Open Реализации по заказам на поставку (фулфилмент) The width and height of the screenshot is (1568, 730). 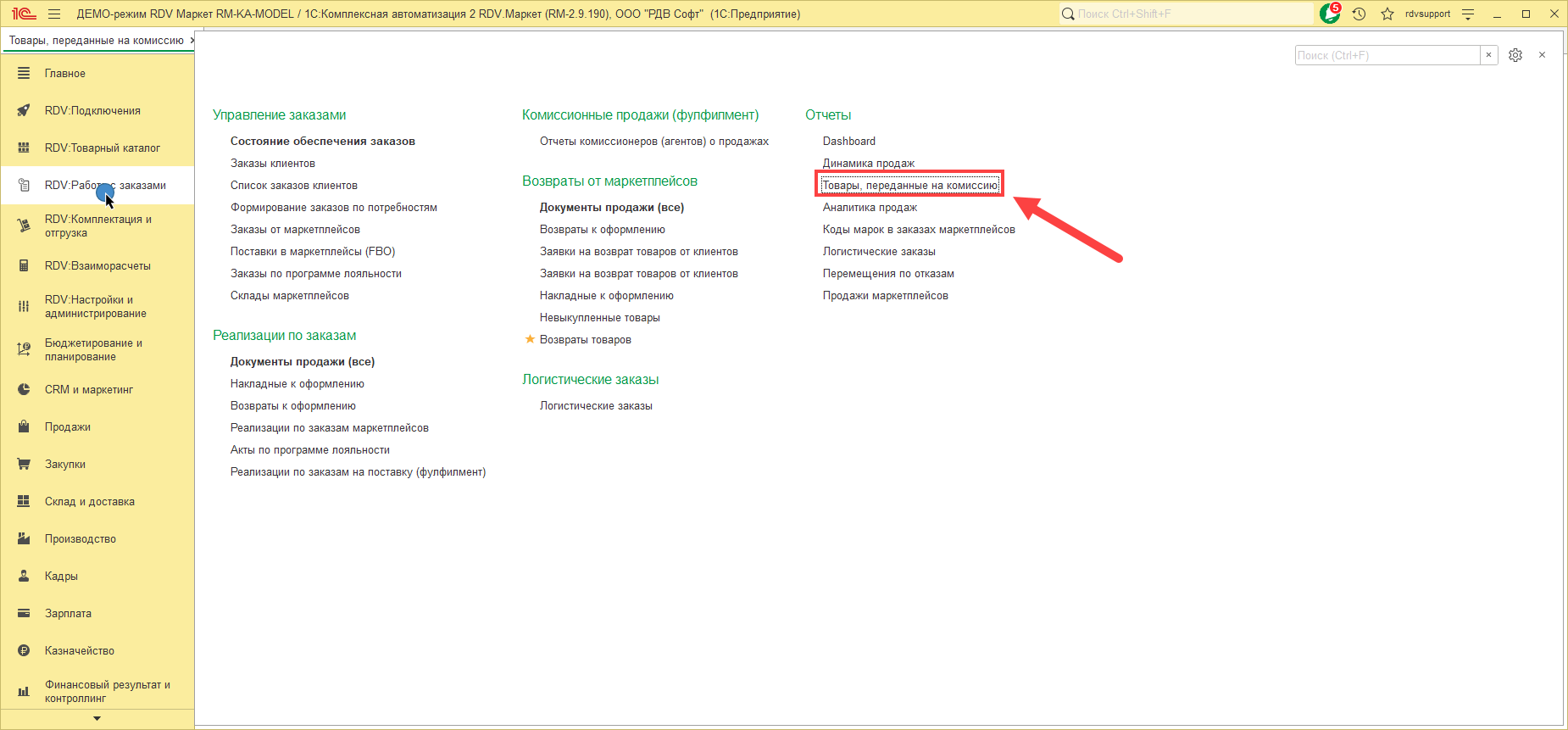359,472
